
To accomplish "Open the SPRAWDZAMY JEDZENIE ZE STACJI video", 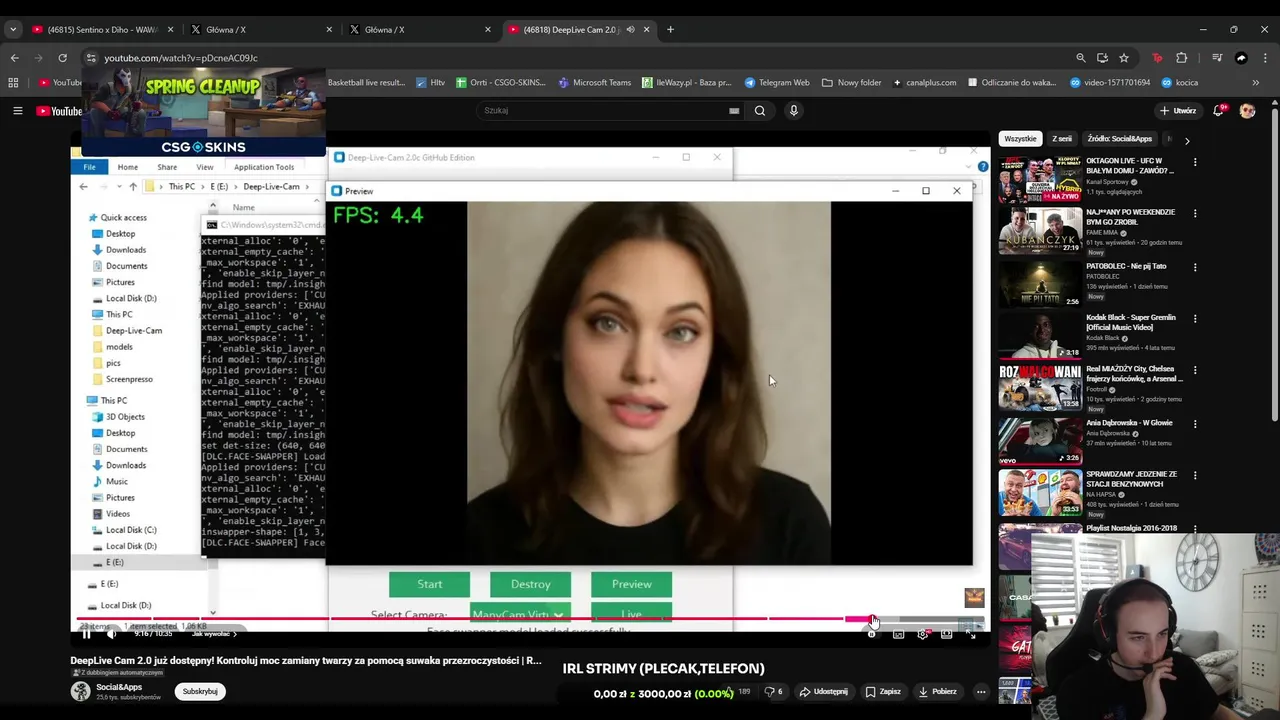I will pyautogui.click(x=1039, y=492).
